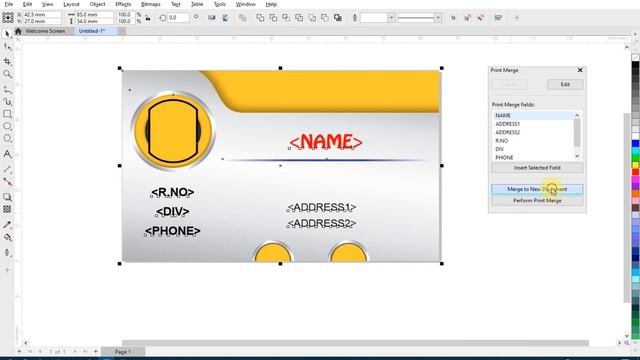Open the Edit menu
The image size is (640, 360).
[27, 4]
